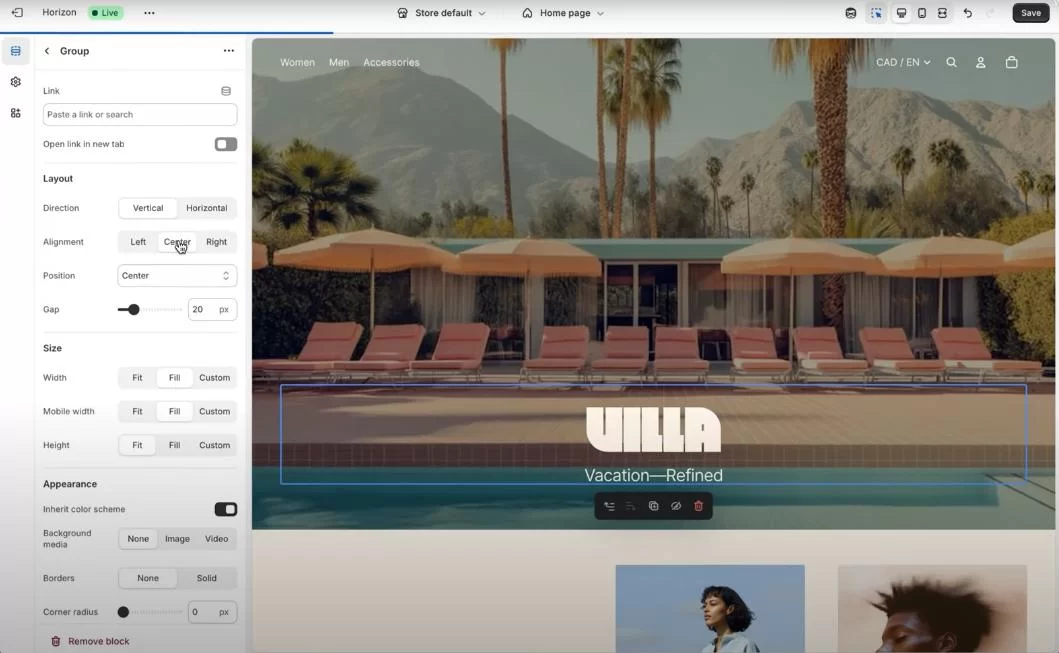Click the undo arrow icon
The height and width of the screenshot is (653, 1059).
[x=968, y=13]
